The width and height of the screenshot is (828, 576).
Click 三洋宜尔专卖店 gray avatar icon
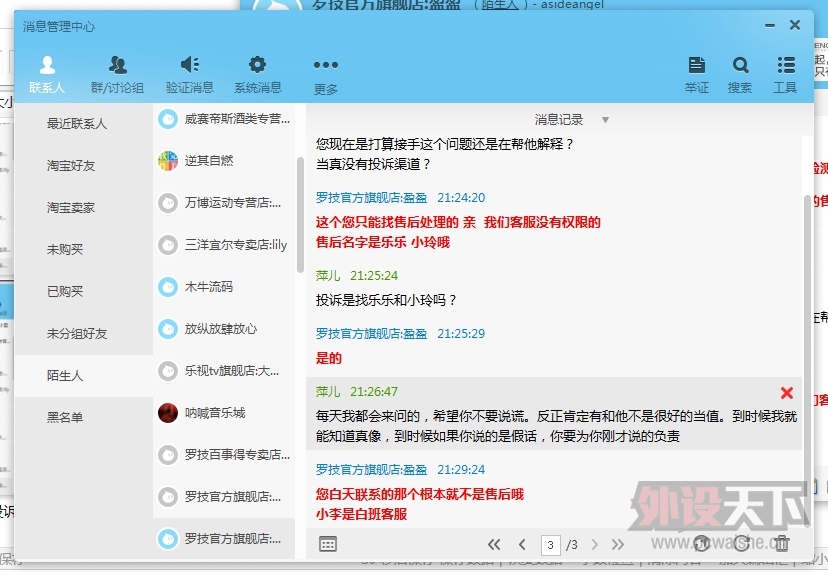[168, 245]
